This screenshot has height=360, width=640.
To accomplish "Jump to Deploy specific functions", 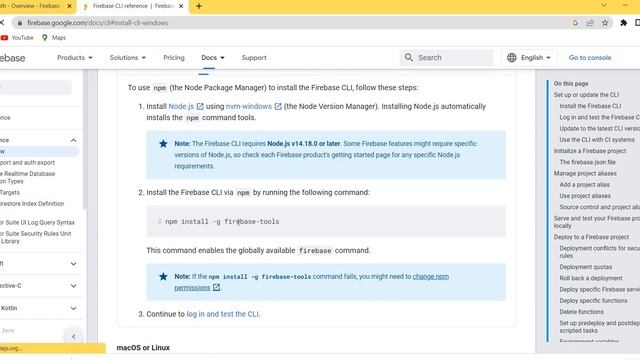I will coord(593,300).
